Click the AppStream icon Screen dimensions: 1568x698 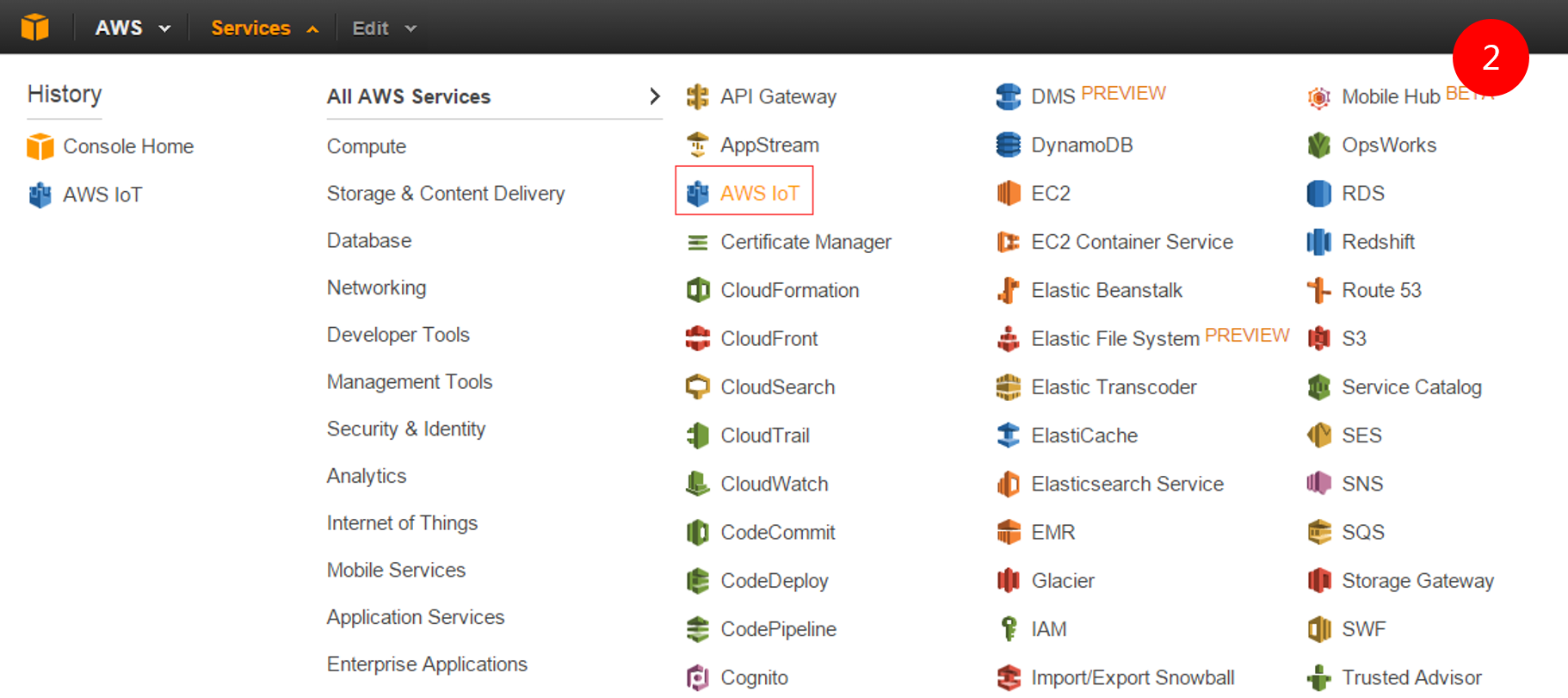tap(698, 145)
